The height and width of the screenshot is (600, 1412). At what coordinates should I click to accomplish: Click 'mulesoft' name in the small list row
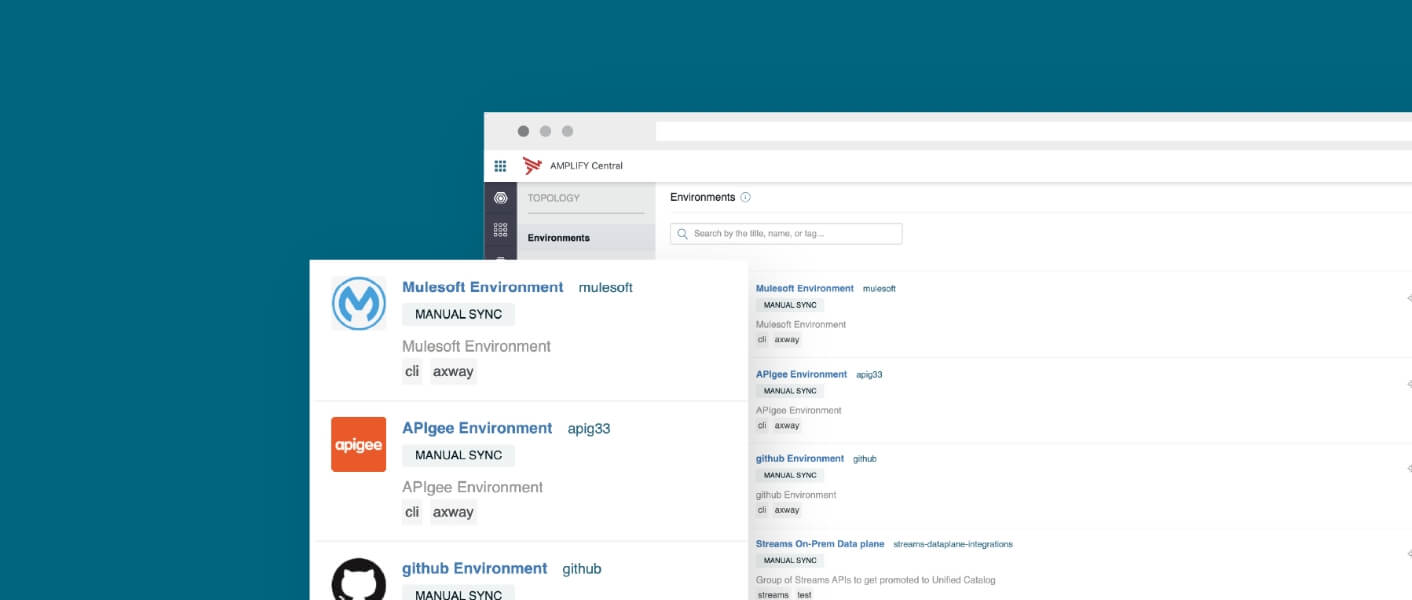click(x=879, y=288)
